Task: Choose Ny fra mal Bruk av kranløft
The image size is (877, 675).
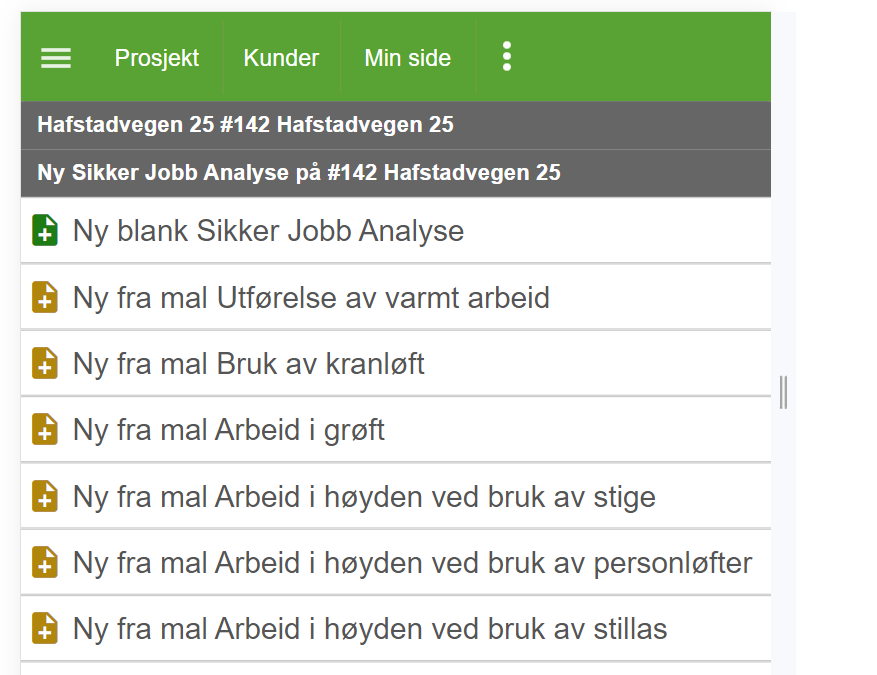Action: (x=249, y=364)
